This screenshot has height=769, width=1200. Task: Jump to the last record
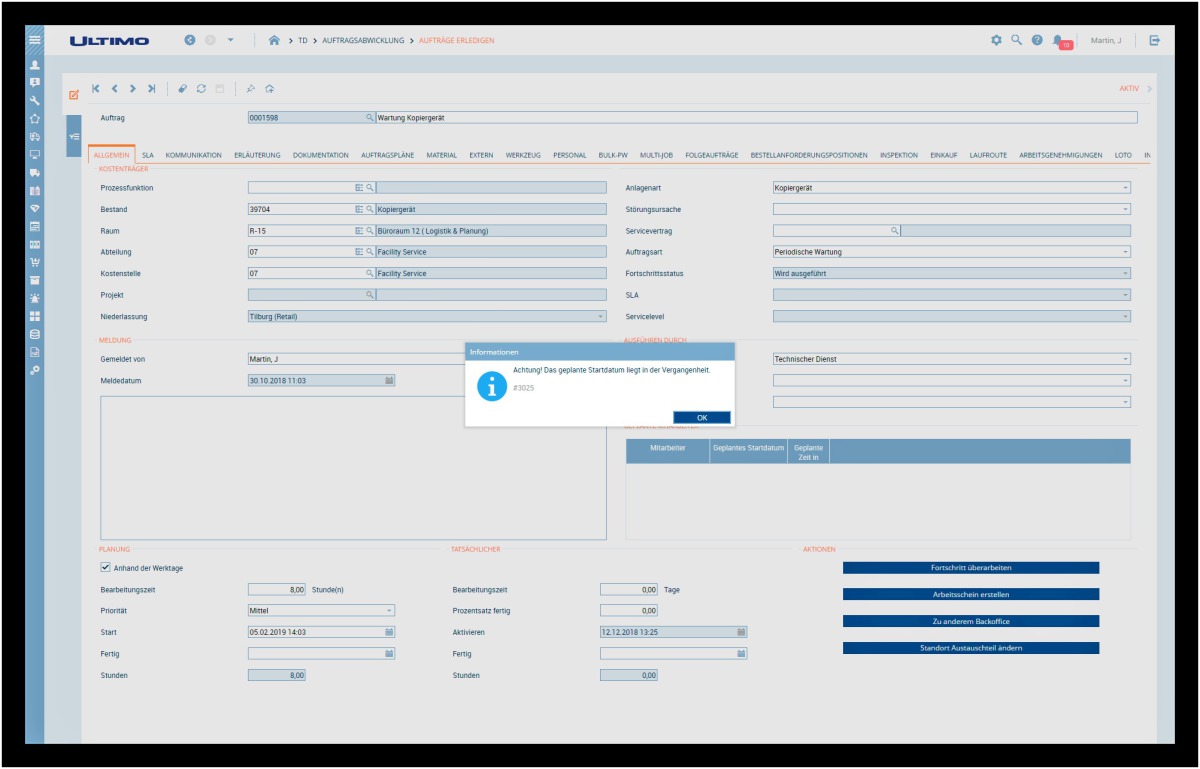pos(151,88)
